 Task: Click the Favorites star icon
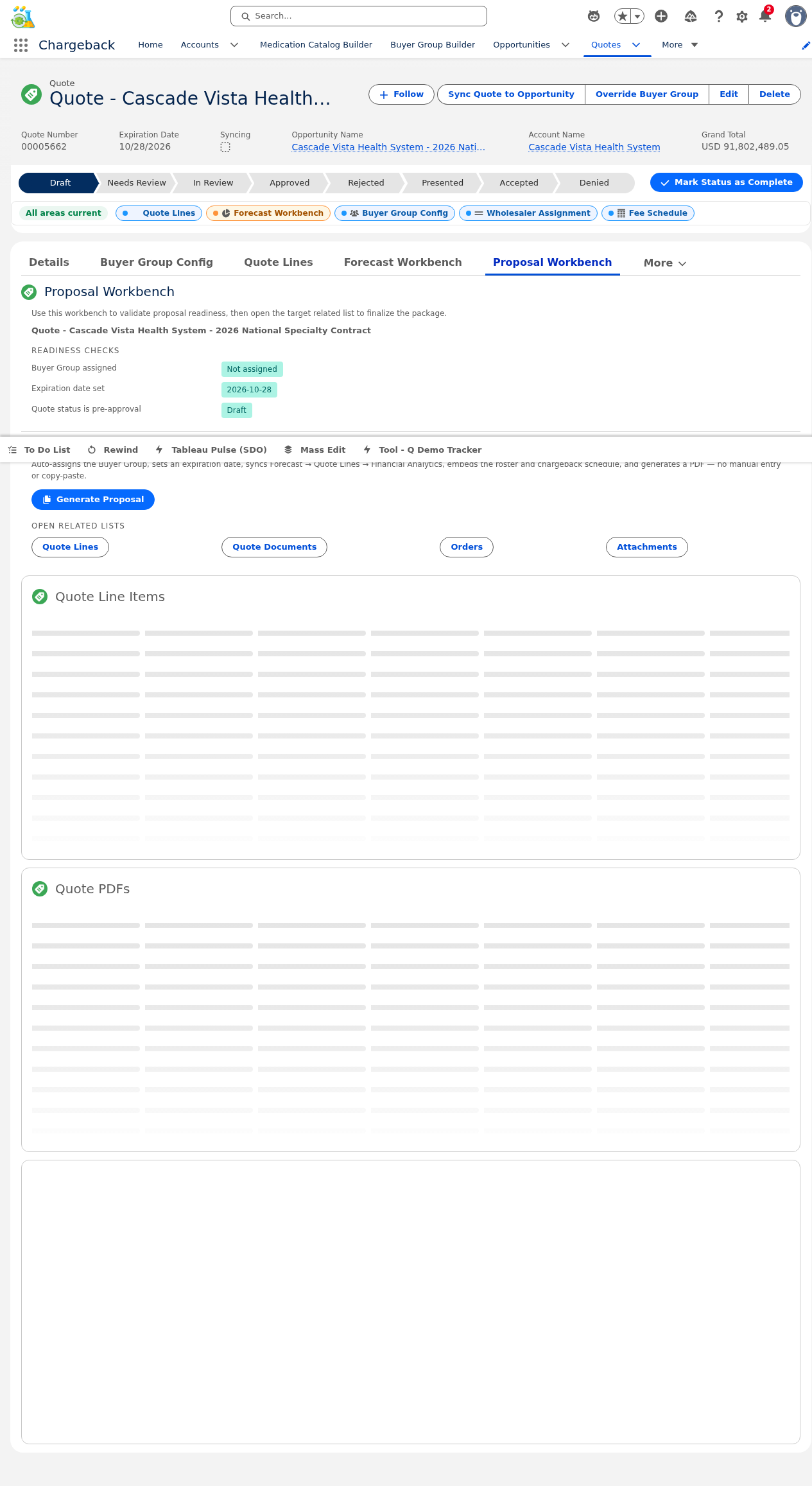(623, 16)
